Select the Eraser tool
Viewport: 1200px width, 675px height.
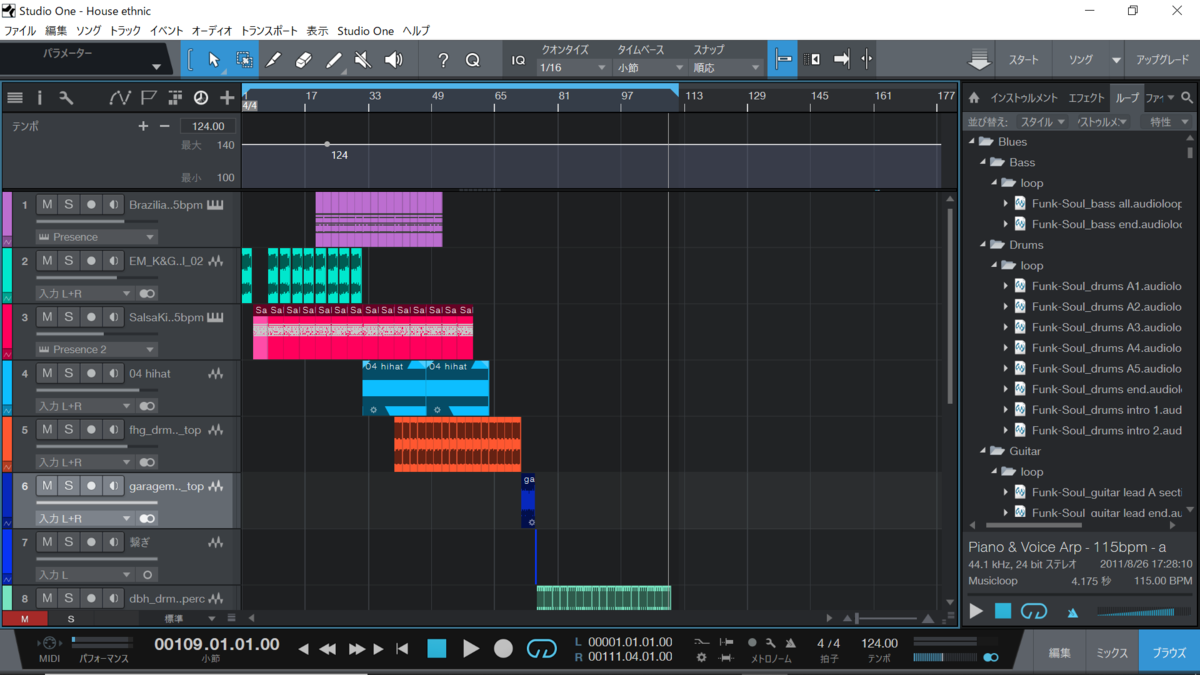click(304, 60)
